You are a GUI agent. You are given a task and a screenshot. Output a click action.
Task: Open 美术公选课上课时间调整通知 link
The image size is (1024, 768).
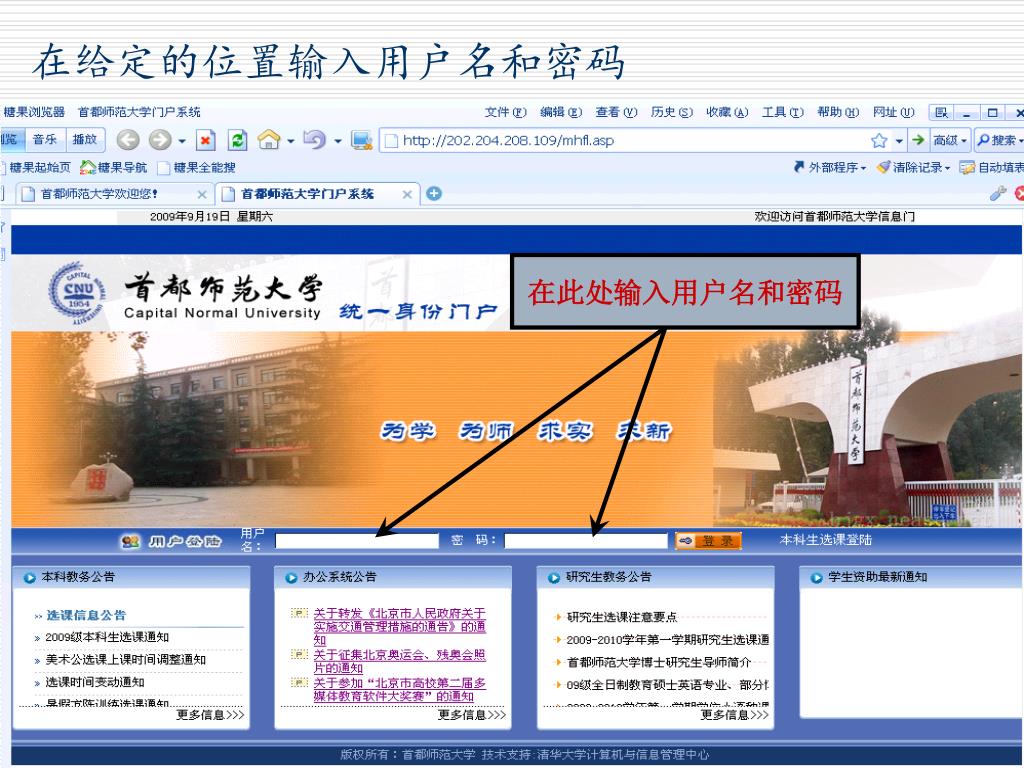pos(125,660)
